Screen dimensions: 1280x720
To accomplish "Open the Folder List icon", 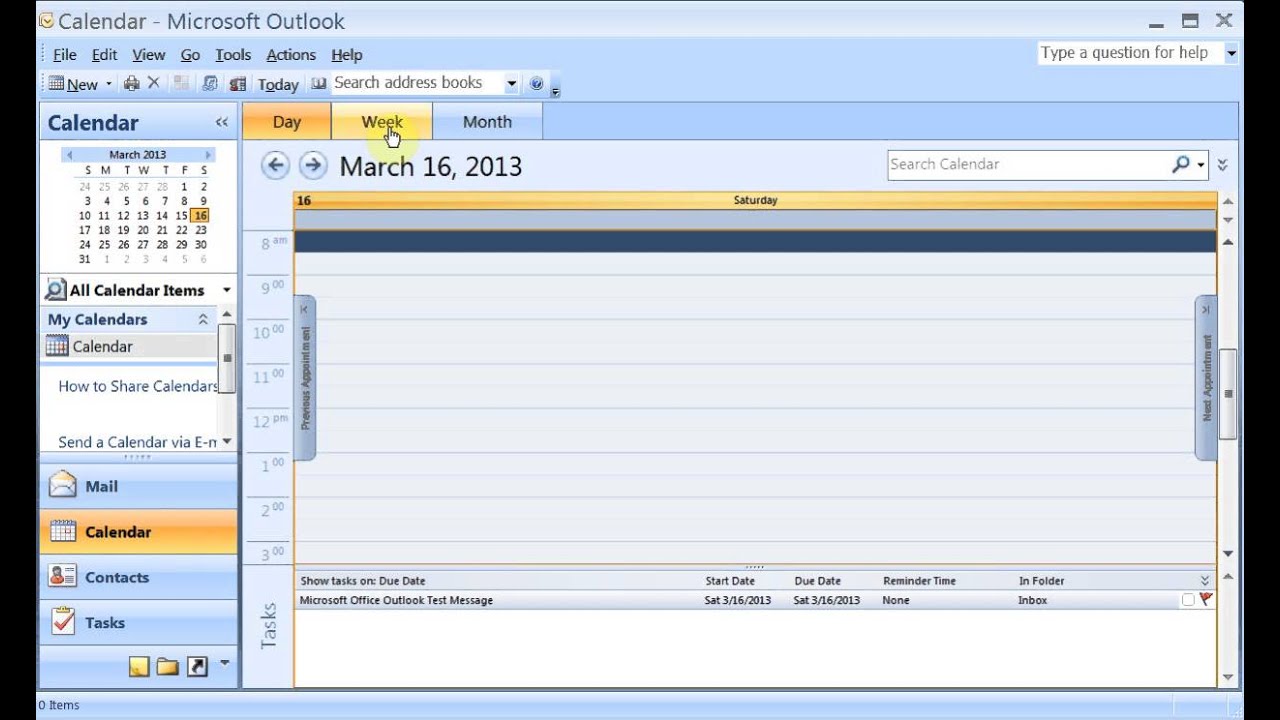I will pyautogui.click(x=168, y=666).
